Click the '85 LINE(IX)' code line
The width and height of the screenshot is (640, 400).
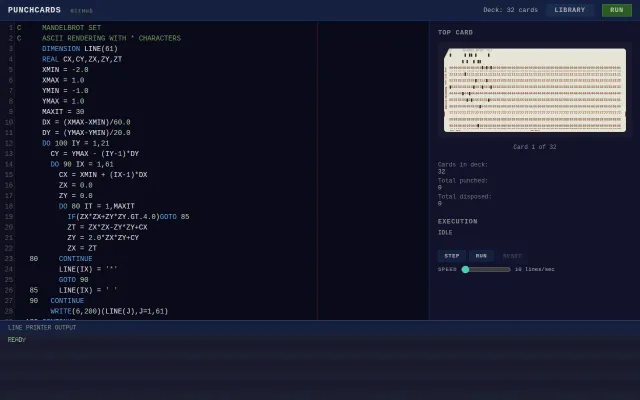pyautogui.click(x=73, y=290)
